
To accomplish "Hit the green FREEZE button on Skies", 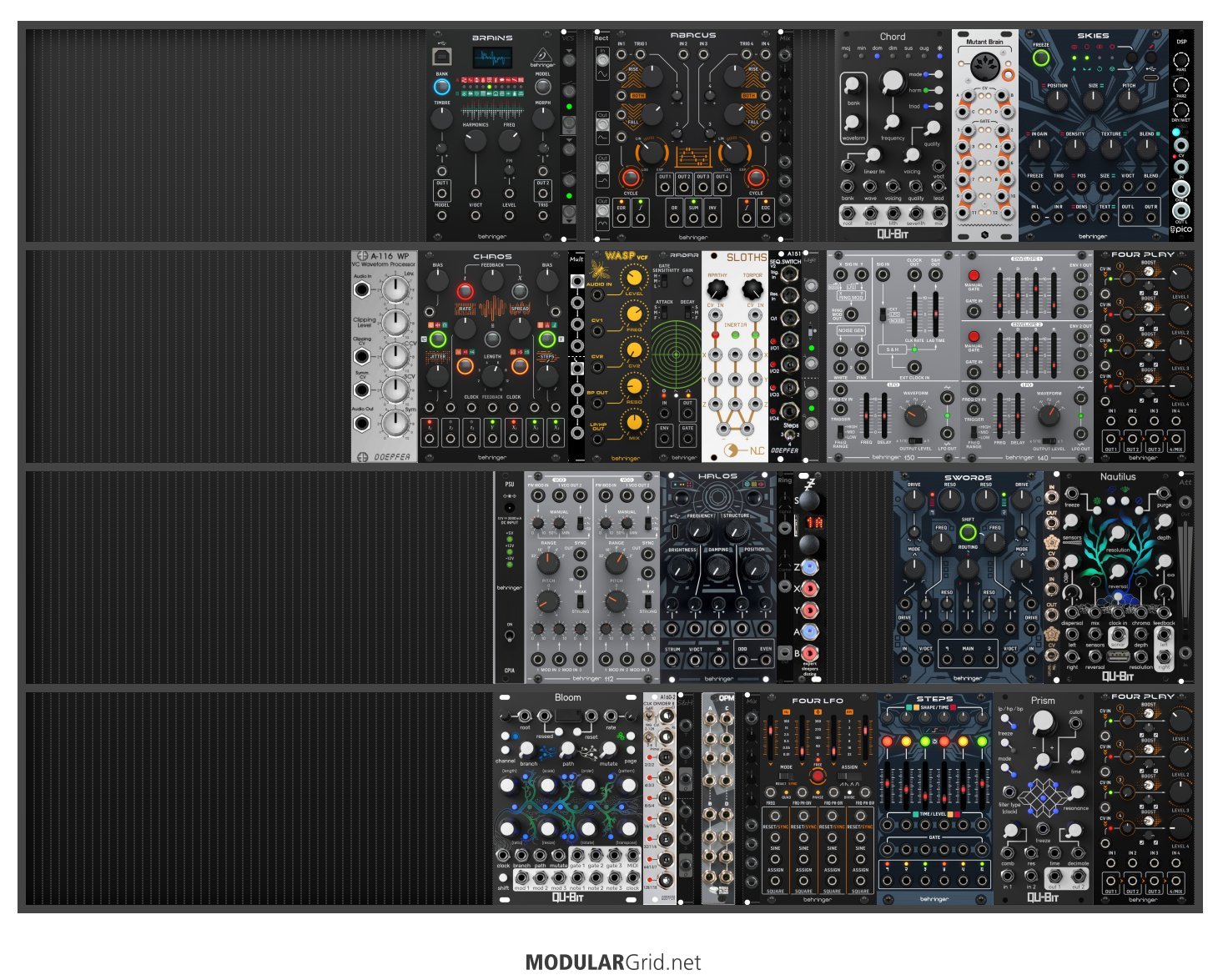I will click(1040, 58).
